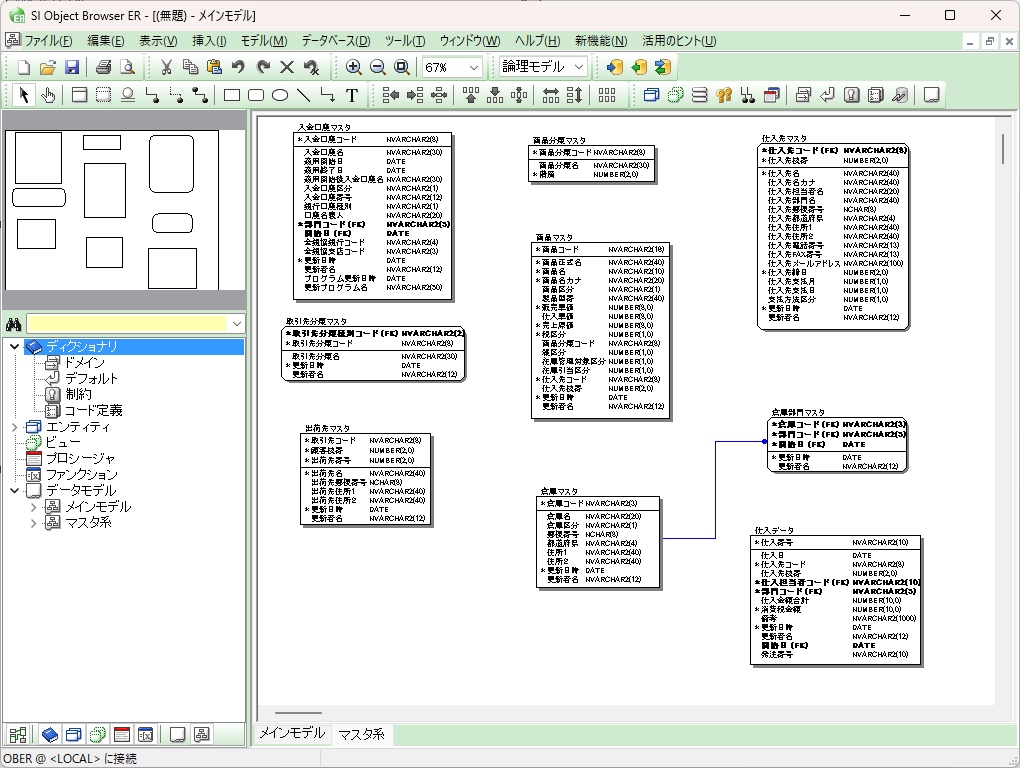This screenshot has height=768, width=1020.
Task: Select the 仕入データ entity box
Action: 836,600
